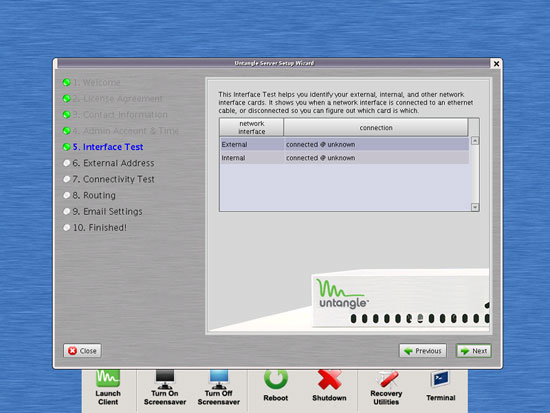
Task: Click the scrollbar down arrow in interface table
Action: coord(475,207)
